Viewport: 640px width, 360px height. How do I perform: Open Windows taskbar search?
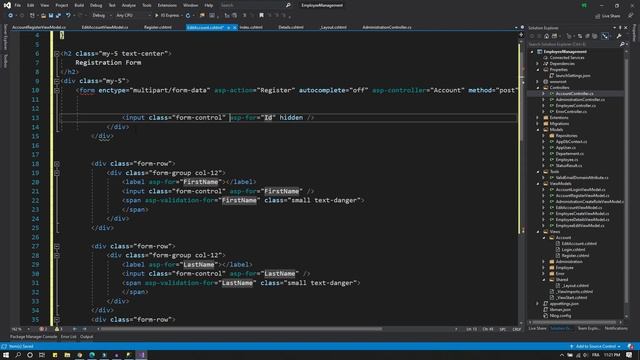pyautogui.click(x=18, y=355)
